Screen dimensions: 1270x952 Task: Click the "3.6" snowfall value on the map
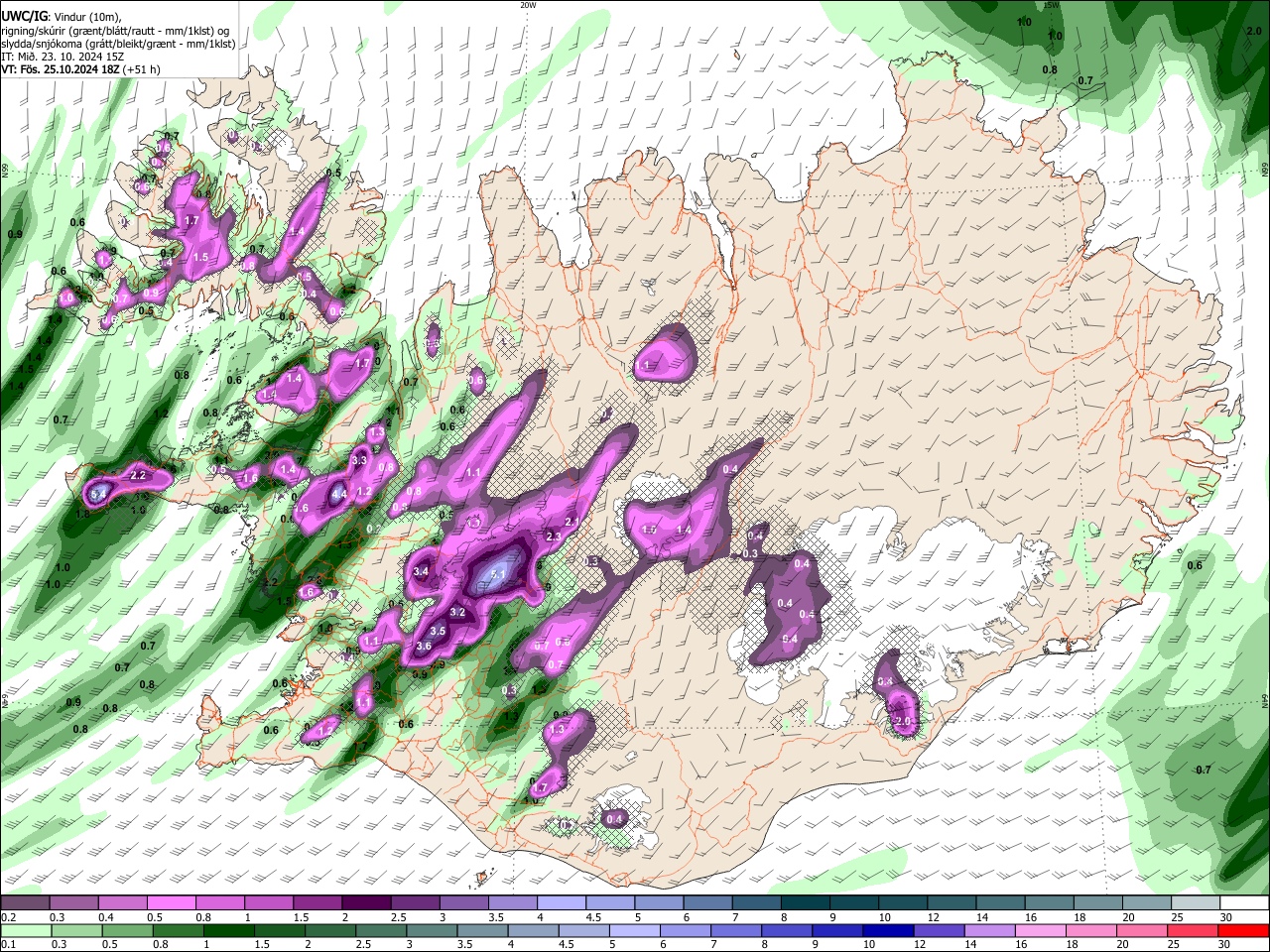point(424,647)
